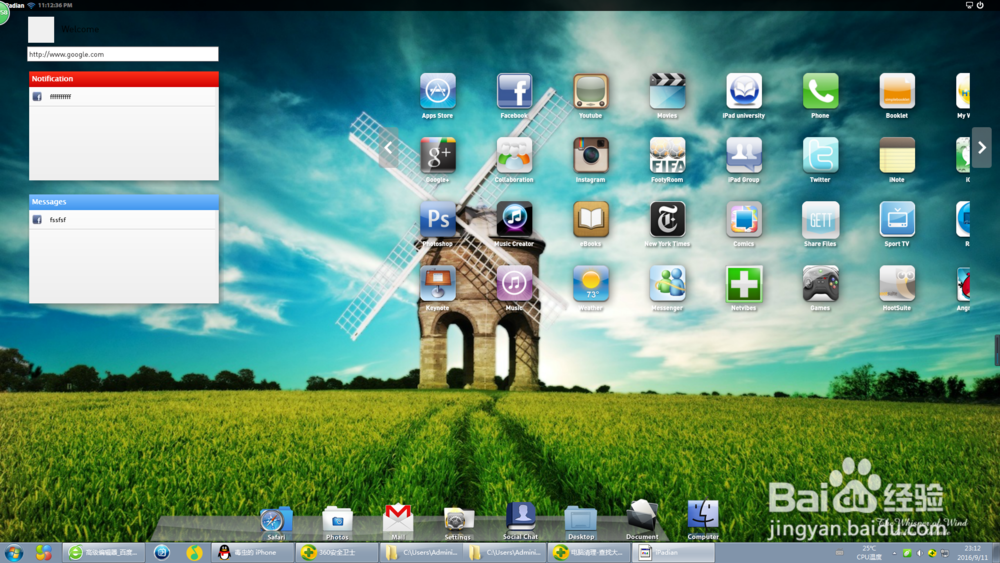The image size is (1000, 563).
Task: Open the Sport TV app
Action: (x=897, y=219)
